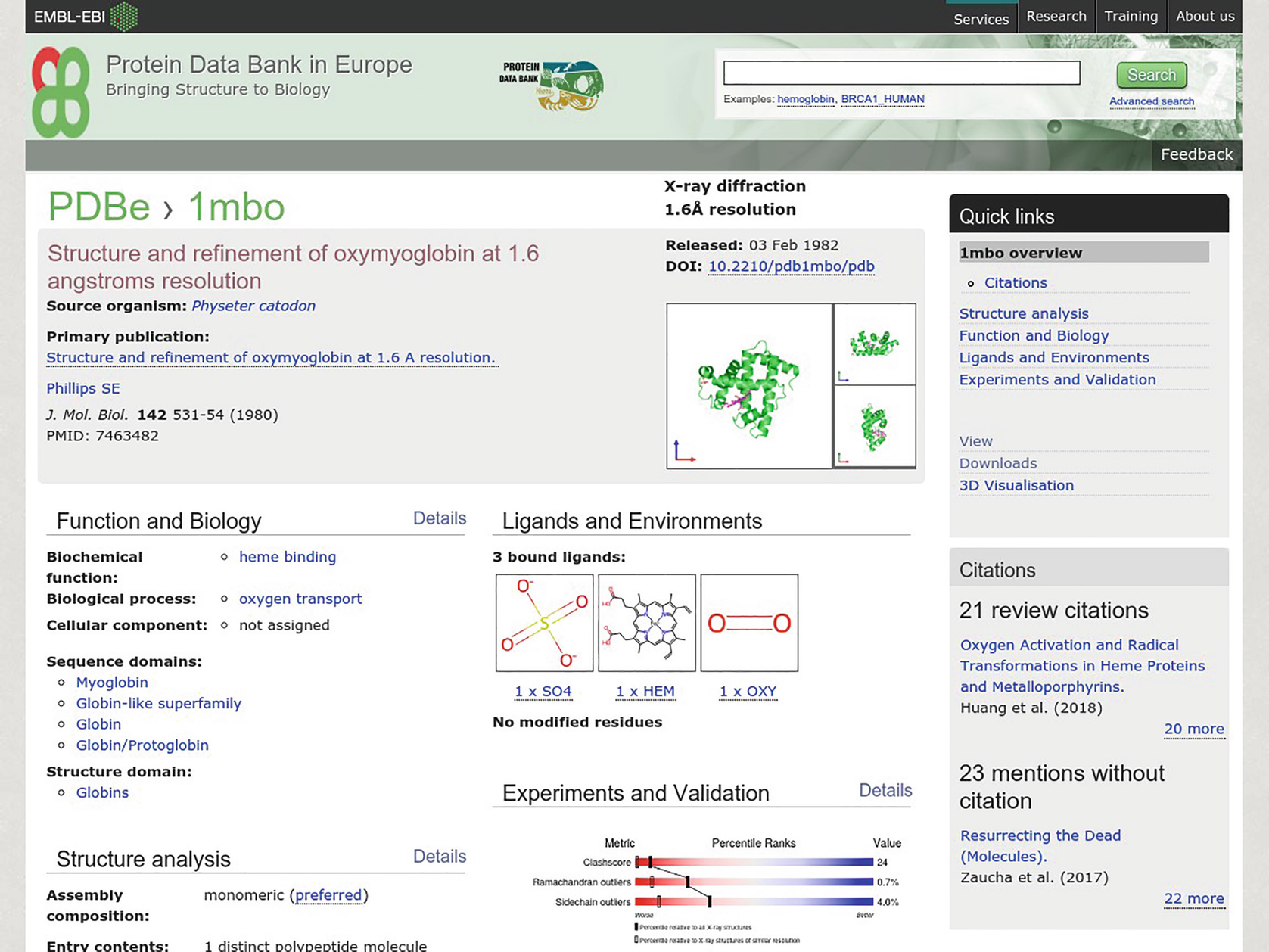1269x952 pixels.
Task: Open 3D Visualisation quick link
Action: (x=1016, y=486)
